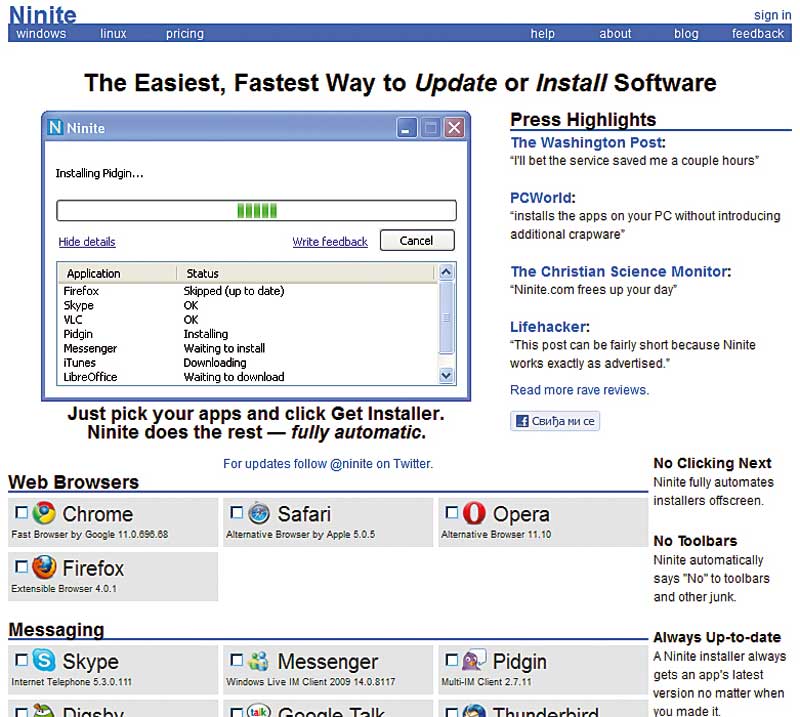
Task: Click the Chrome browser icon
Action: [x=44, y=513]
